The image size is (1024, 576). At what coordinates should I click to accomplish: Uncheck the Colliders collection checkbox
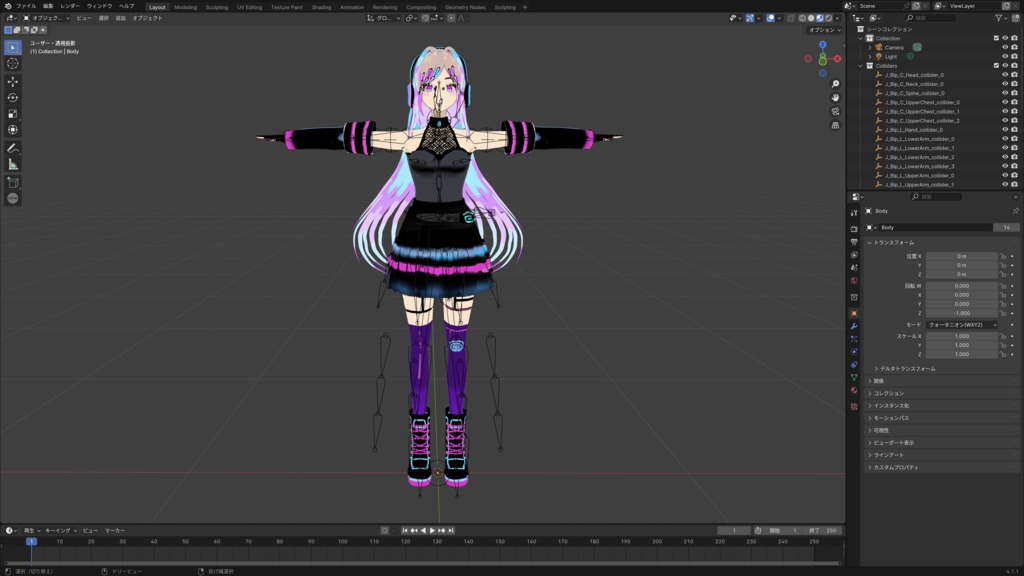pos(997,66)
